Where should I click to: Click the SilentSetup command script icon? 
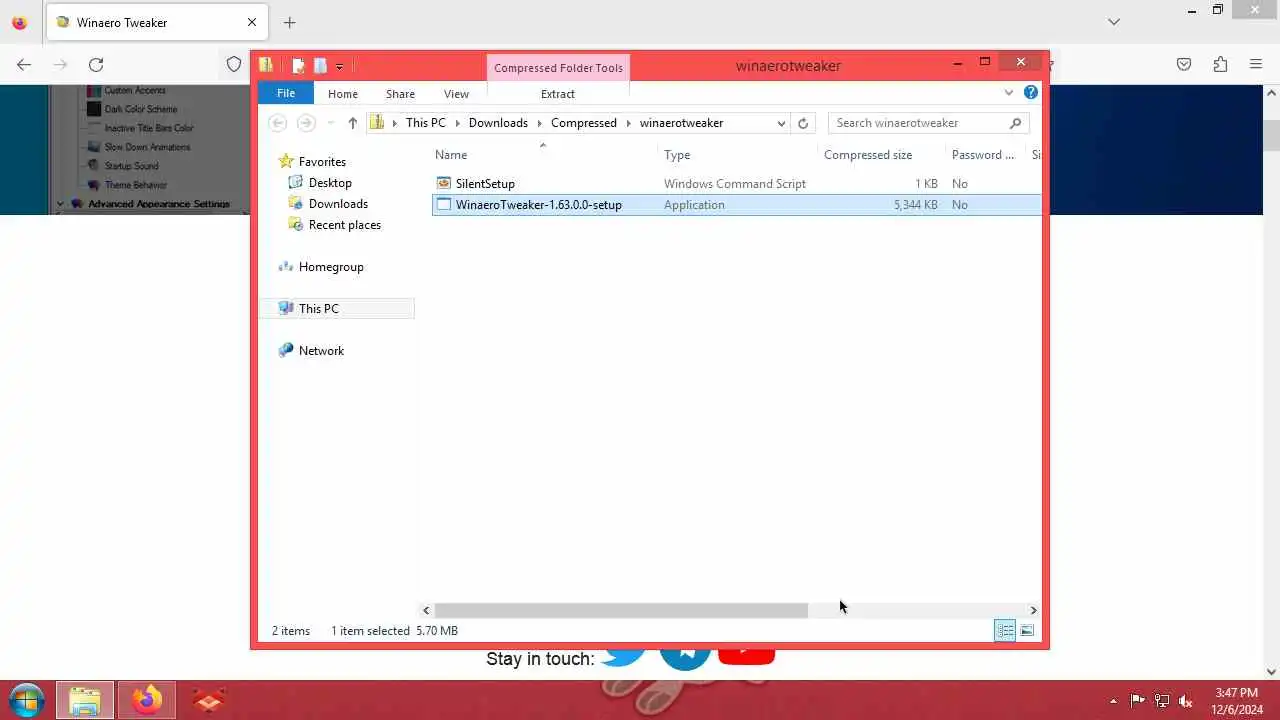(444, 184)
